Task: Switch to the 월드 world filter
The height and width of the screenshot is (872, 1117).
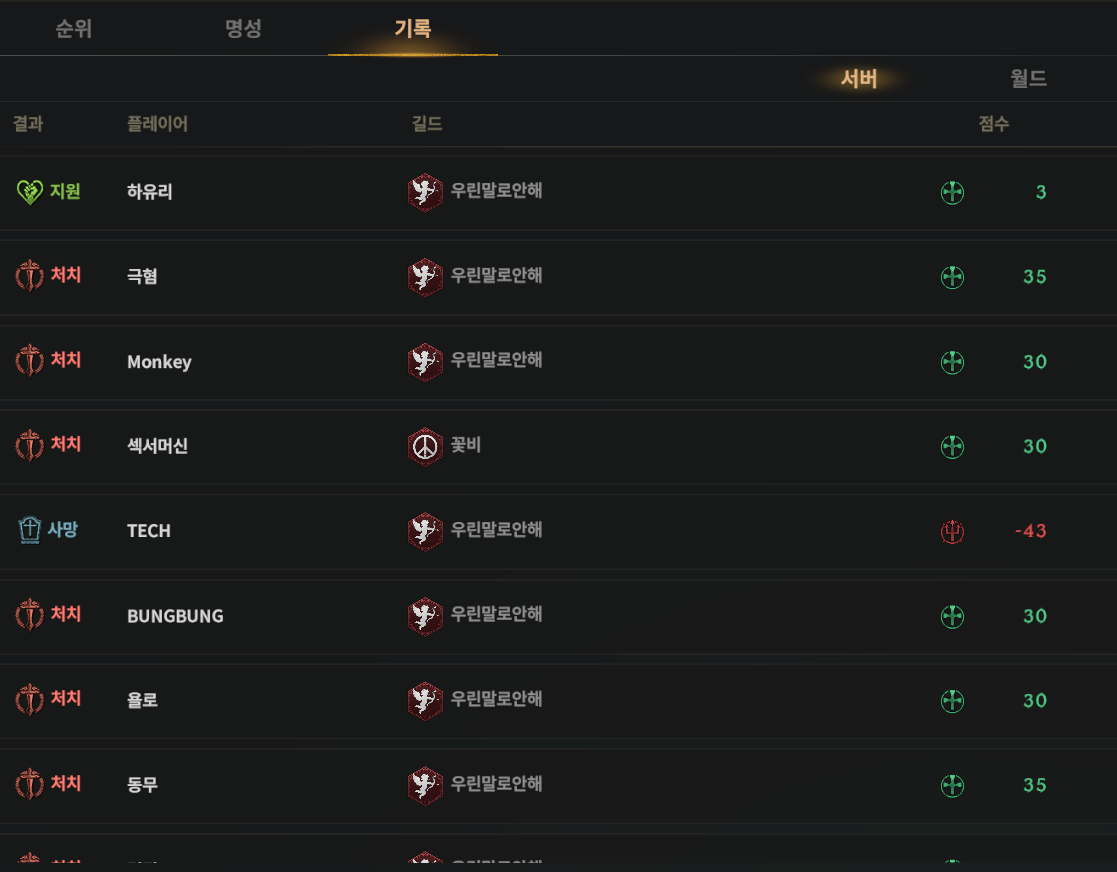Action: [1028, 78]
